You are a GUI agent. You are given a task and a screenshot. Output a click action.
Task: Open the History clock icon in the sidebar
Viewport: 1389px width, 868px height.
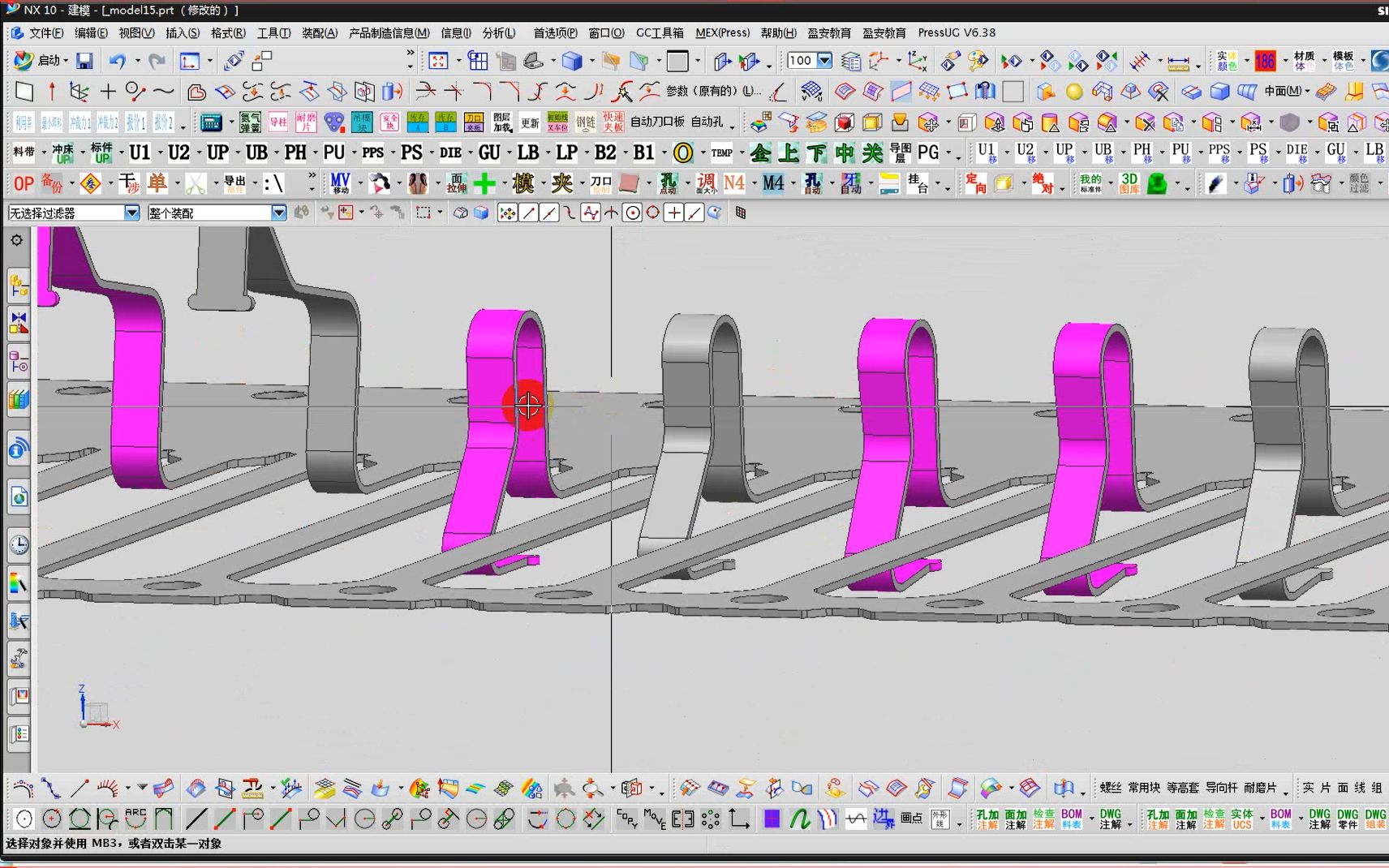click(x=19, y=544)
